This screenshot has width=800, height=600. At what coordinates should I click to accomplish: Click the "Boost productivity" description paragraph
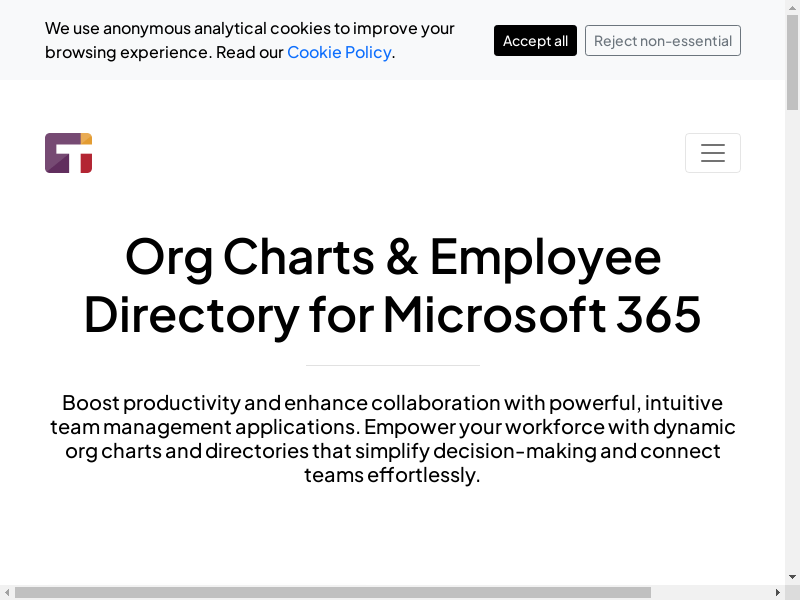392,439
